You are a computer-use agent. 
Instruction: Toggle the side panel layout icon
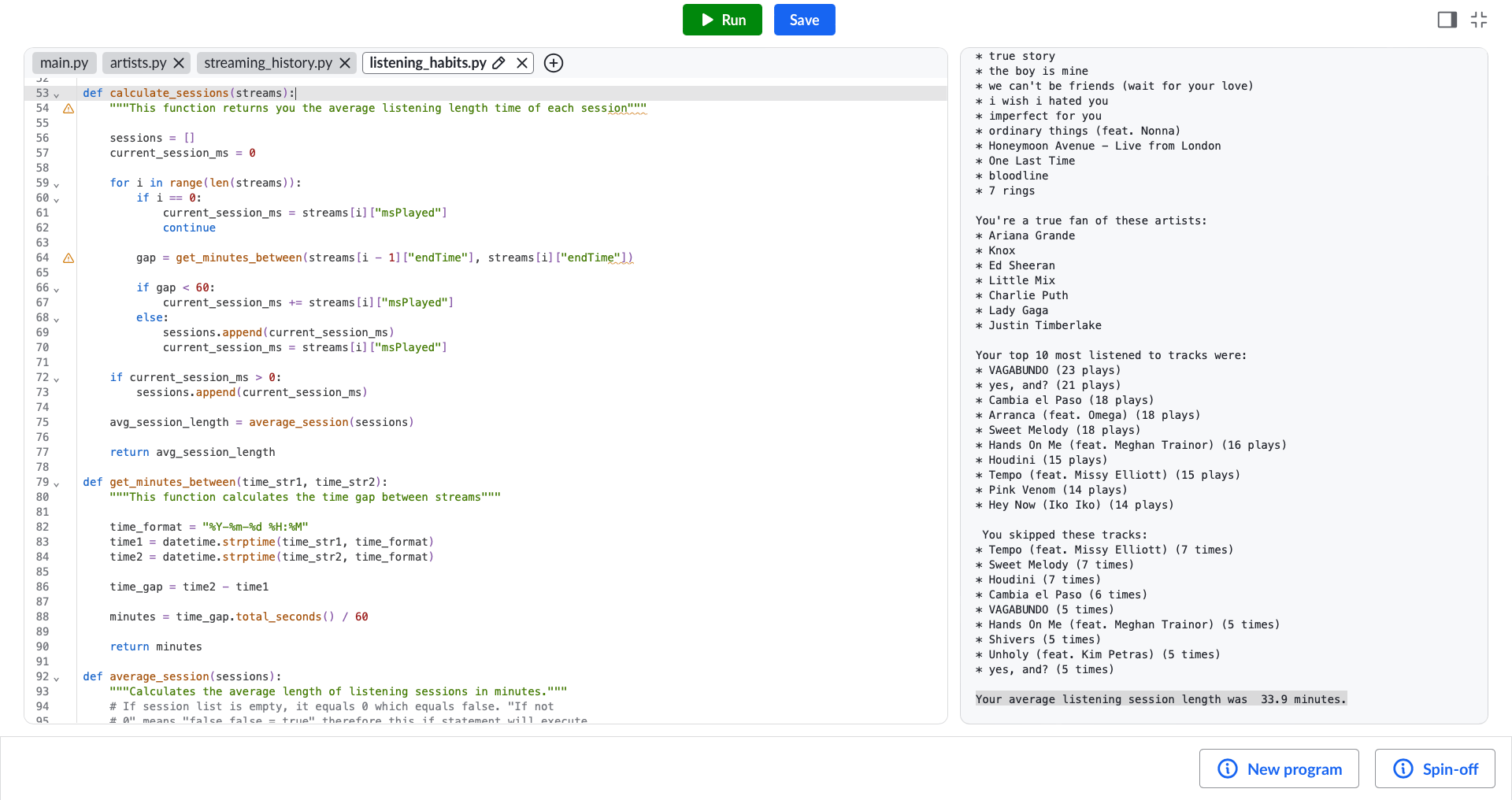tap(1447, 20)
